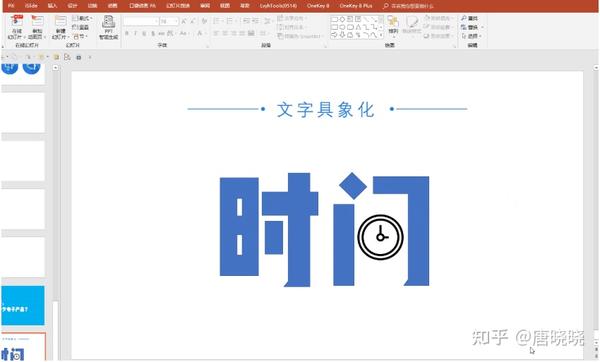Open the OneKey 8 Plus tab
This screenshot has height=362, width=600.
[x=355, y=6]
